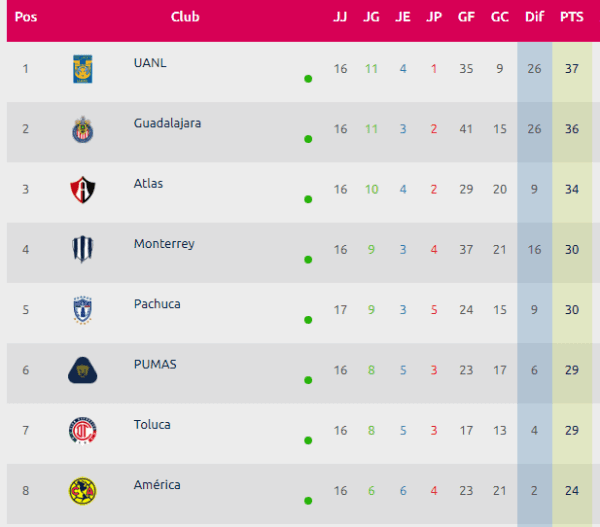Open the Atlas team name link
The width and height of the screenshot is (600, 527).
click(148, 183)
